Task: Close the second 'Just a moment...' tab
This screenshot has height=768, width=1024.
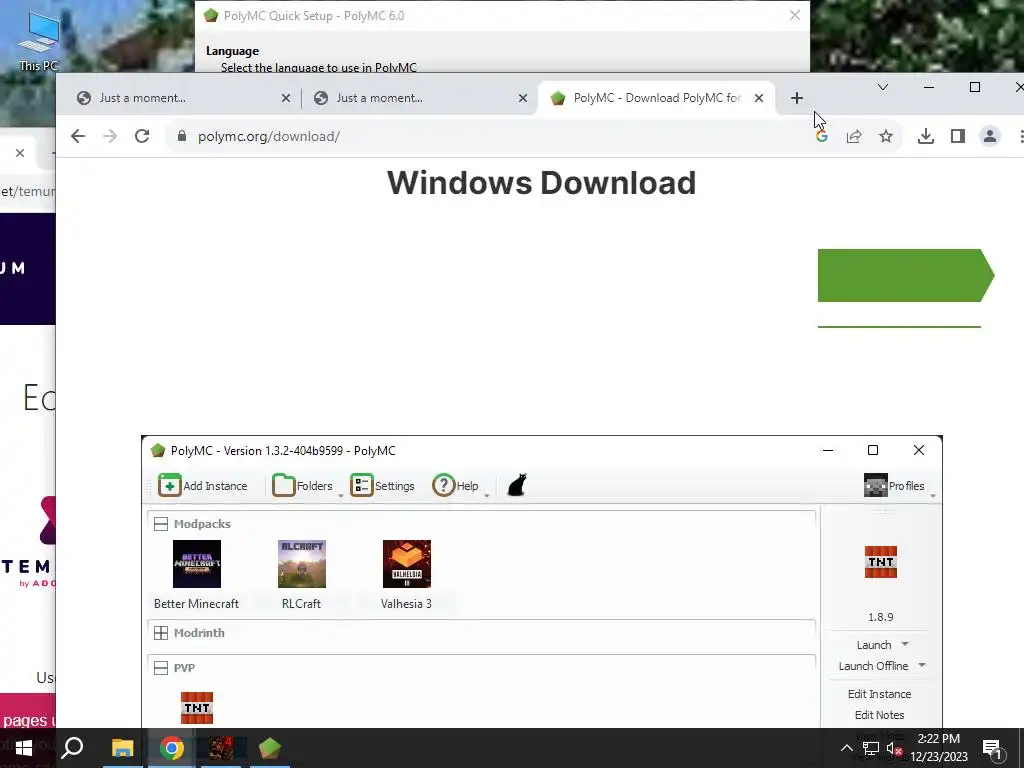Action: point(522,98)
